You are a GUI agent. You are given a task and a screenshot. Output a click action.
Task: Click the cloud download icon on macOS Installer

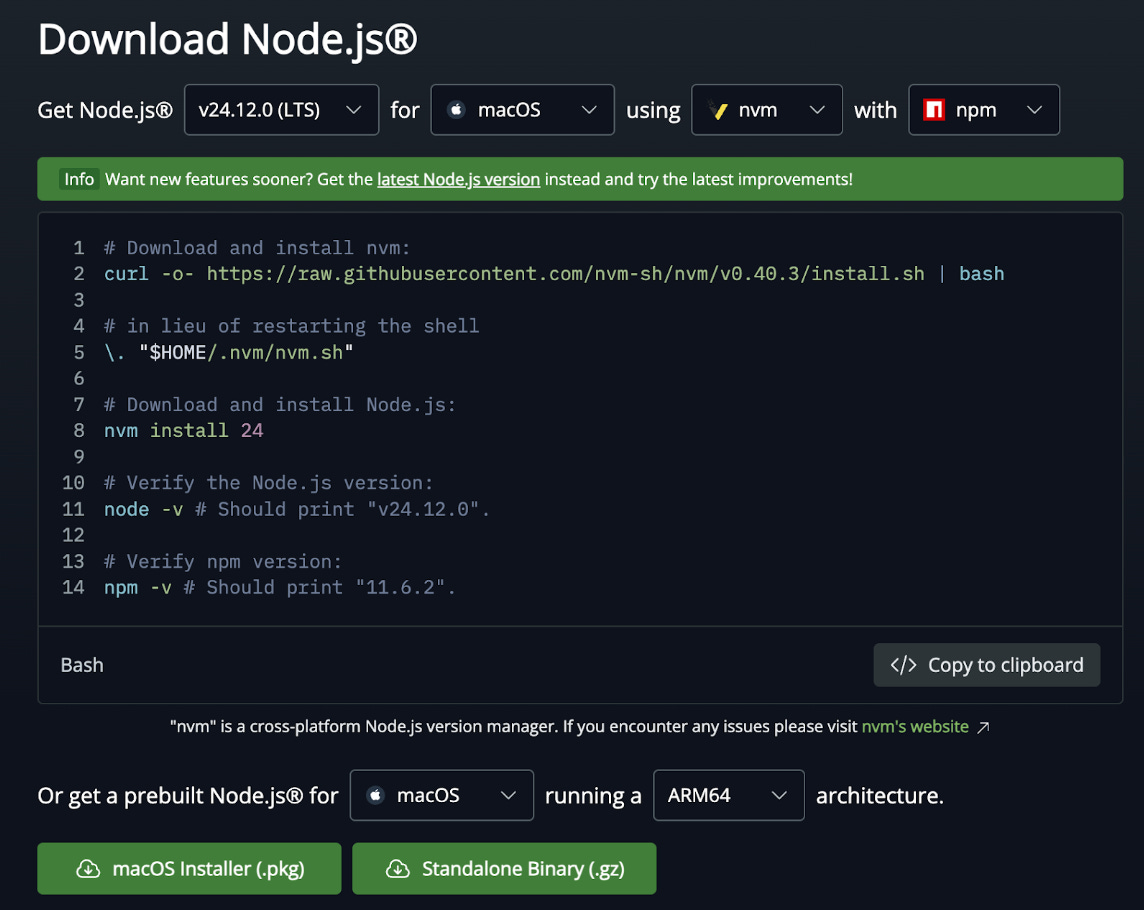pyautogui.click(x=88, y=868)
